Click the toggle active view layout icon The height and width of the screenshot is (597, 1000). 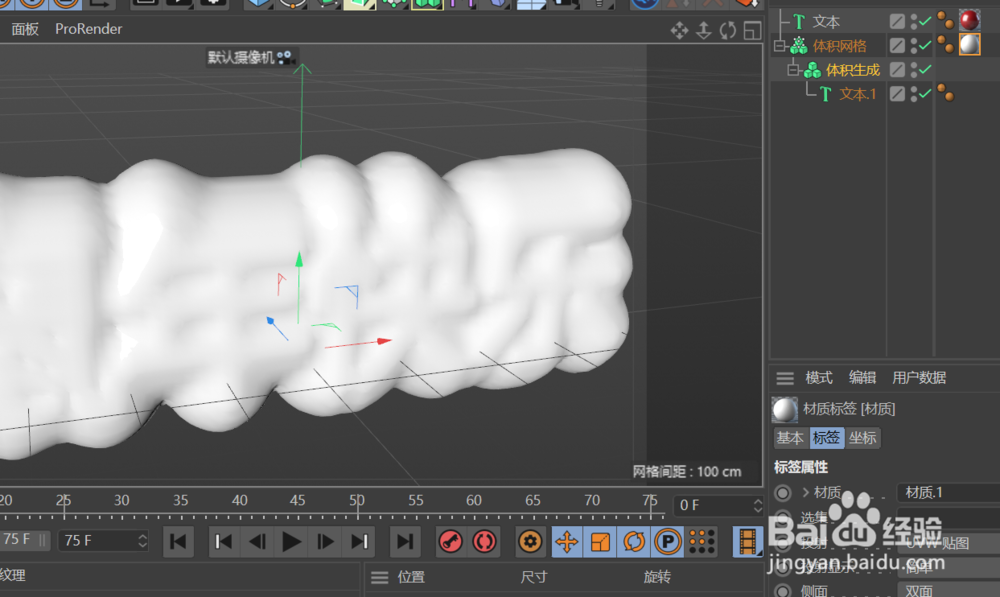click(753, 30)
